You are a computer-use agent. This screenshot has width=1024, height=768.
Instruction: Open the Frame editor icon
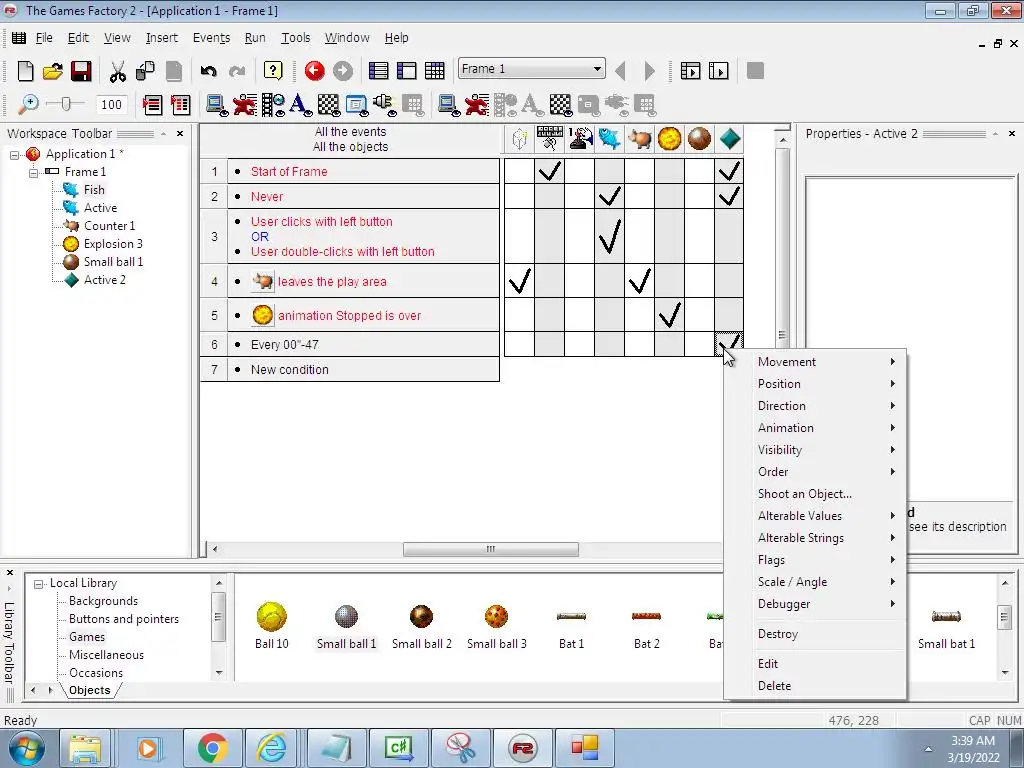(406, 71)
